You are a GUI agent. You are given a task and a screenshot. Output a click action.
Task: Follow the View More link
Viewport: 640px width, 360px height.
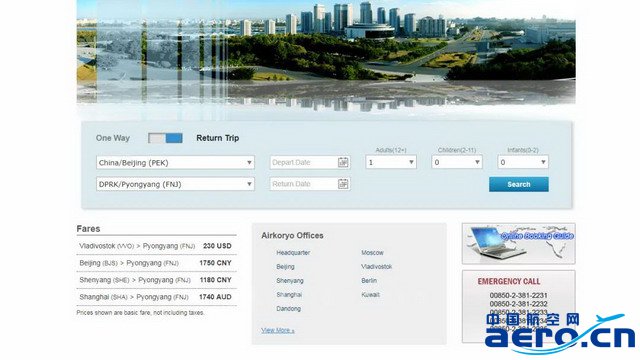point(278,330)
